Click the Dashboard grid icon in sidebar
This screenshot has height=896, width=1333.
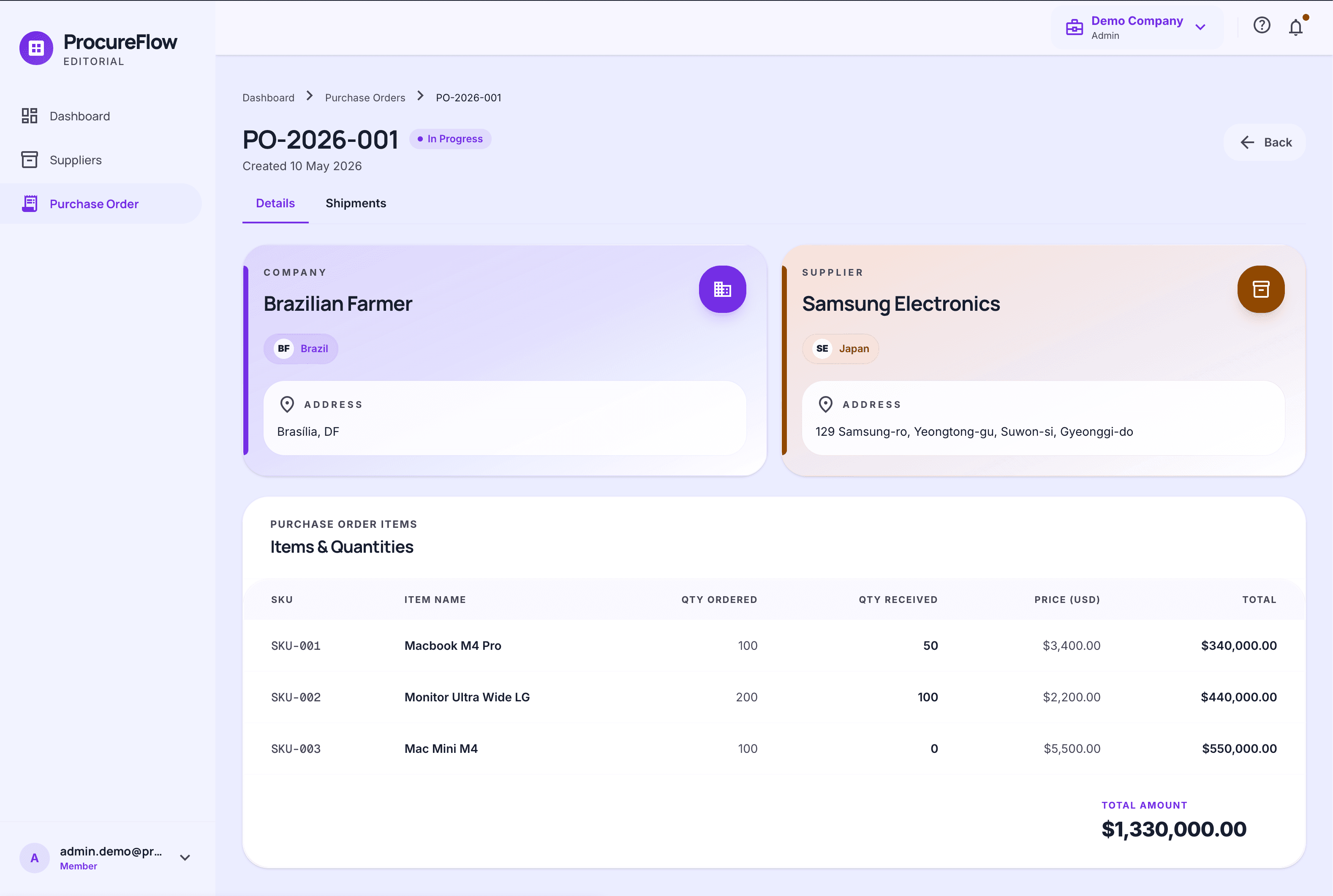[x=30, y=116]
